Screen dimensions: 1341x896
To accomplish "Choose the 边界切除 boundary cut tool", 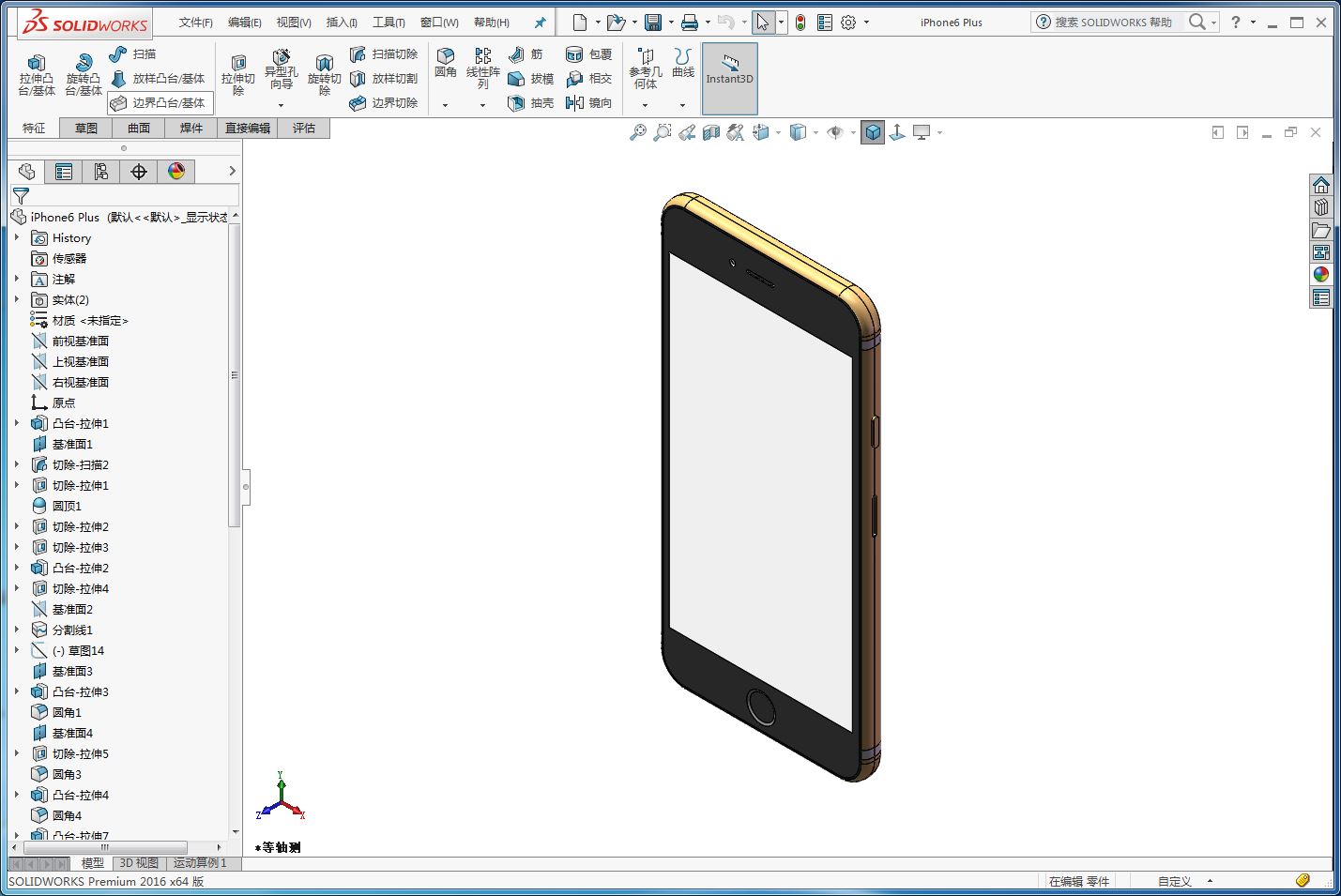I will 384,103.
